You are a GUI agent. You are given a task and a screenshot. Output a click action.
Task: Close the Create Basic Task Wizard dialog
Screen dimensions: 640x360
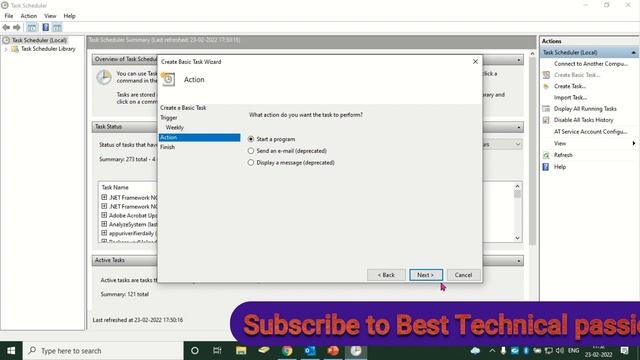tap(475, 62)
